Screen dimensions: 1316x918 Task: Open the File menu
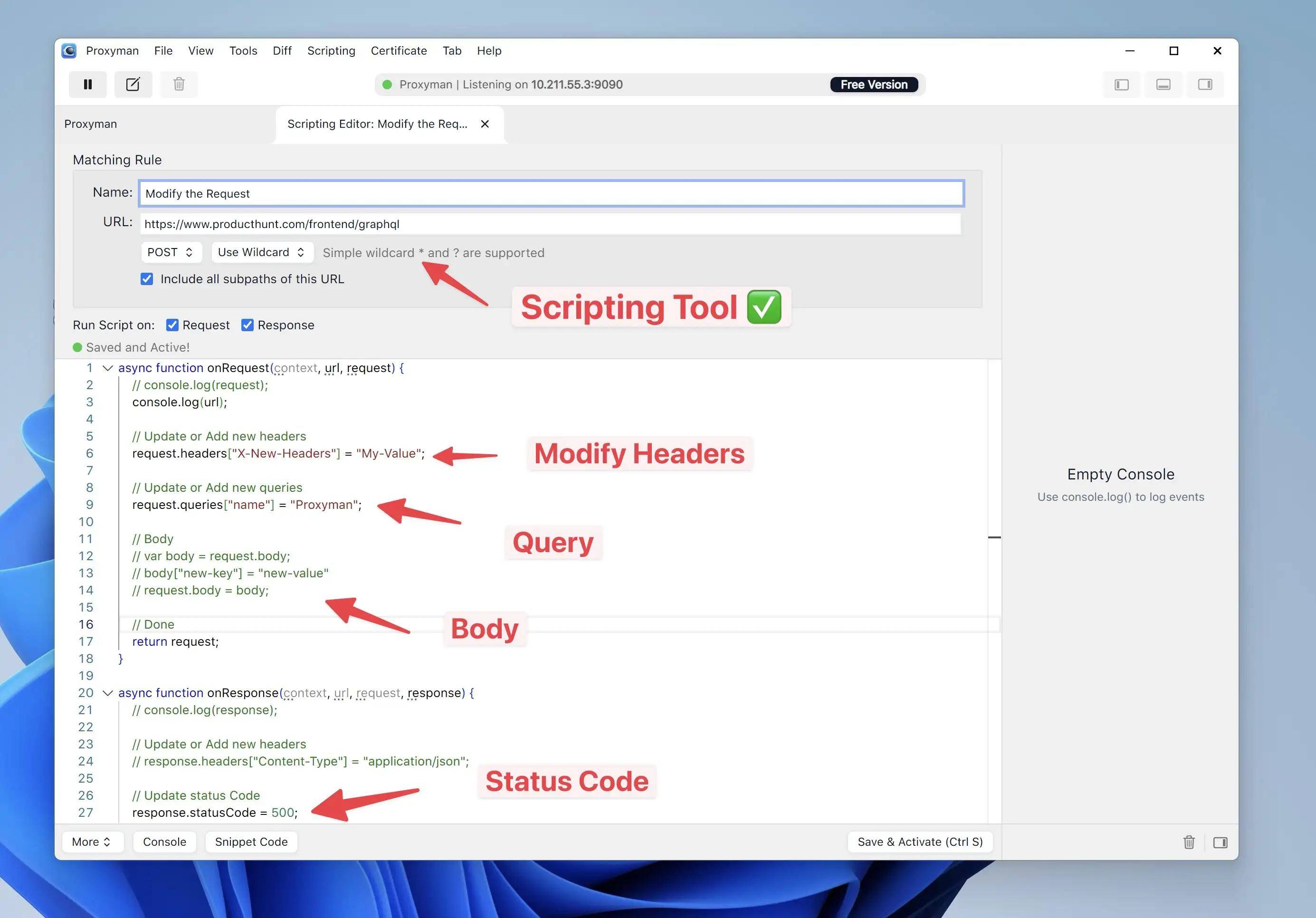[163, 50]
